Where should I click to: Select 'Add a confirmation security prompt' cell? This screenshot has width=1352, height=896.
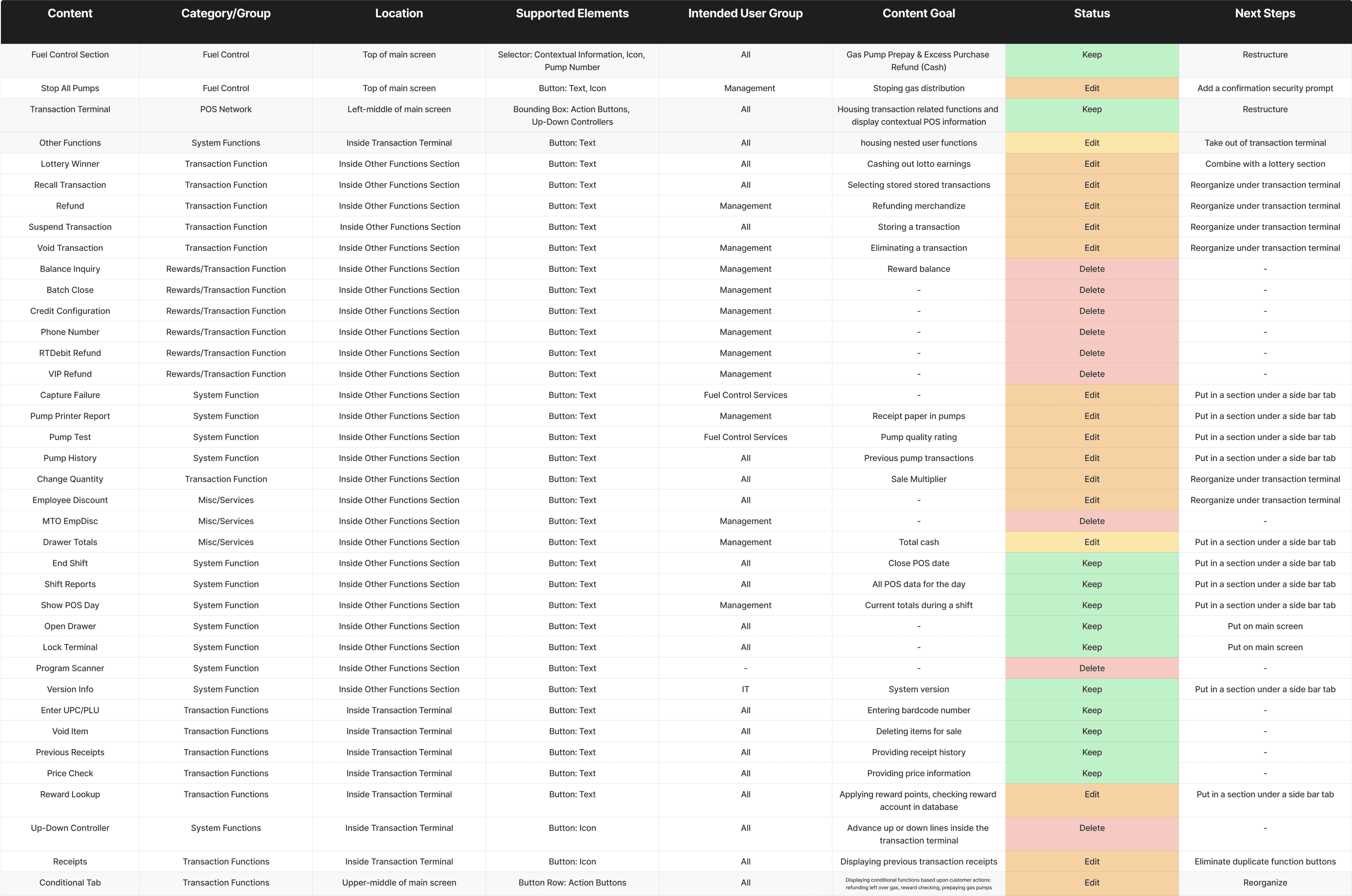1265,88
